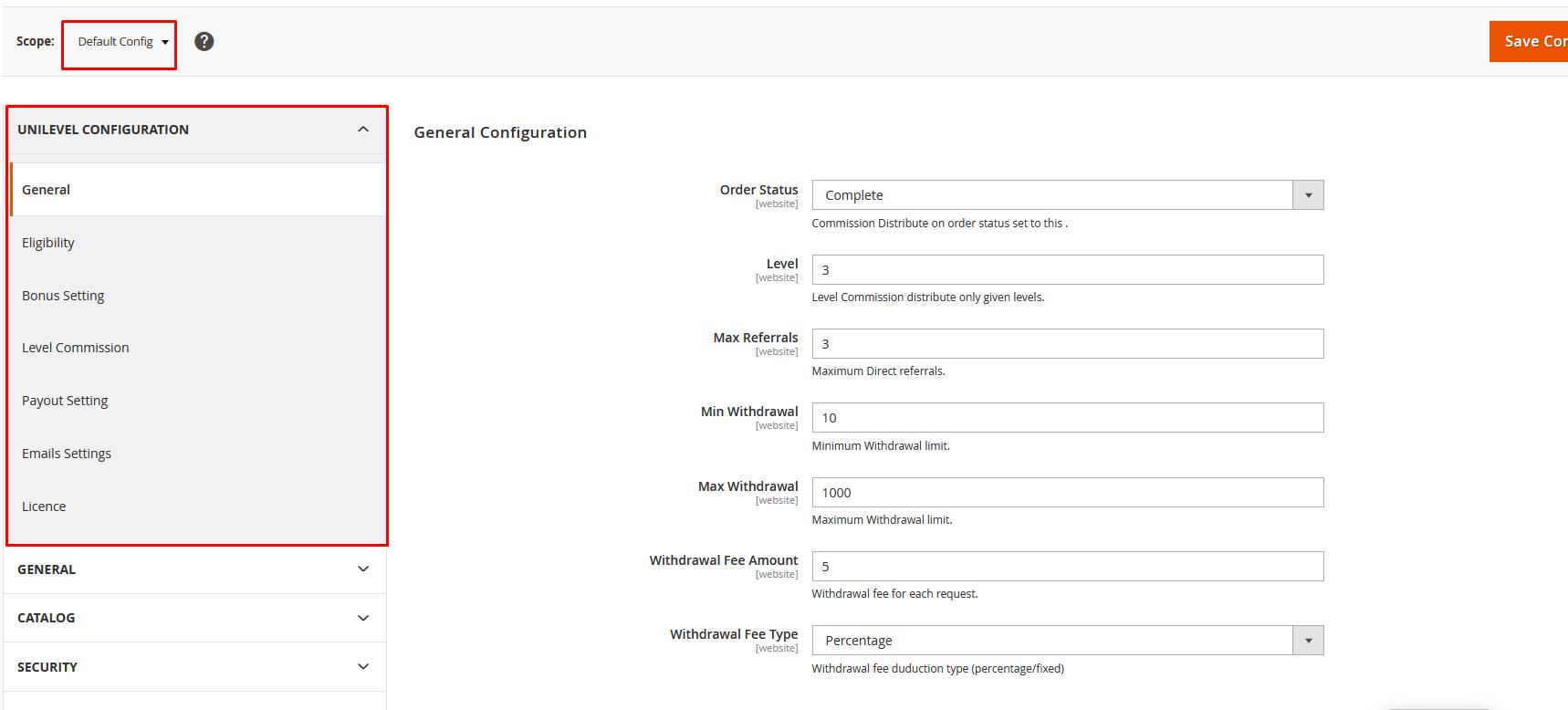Open the Order Status dropdown
1568x710 pixels.
[1067, 195]
